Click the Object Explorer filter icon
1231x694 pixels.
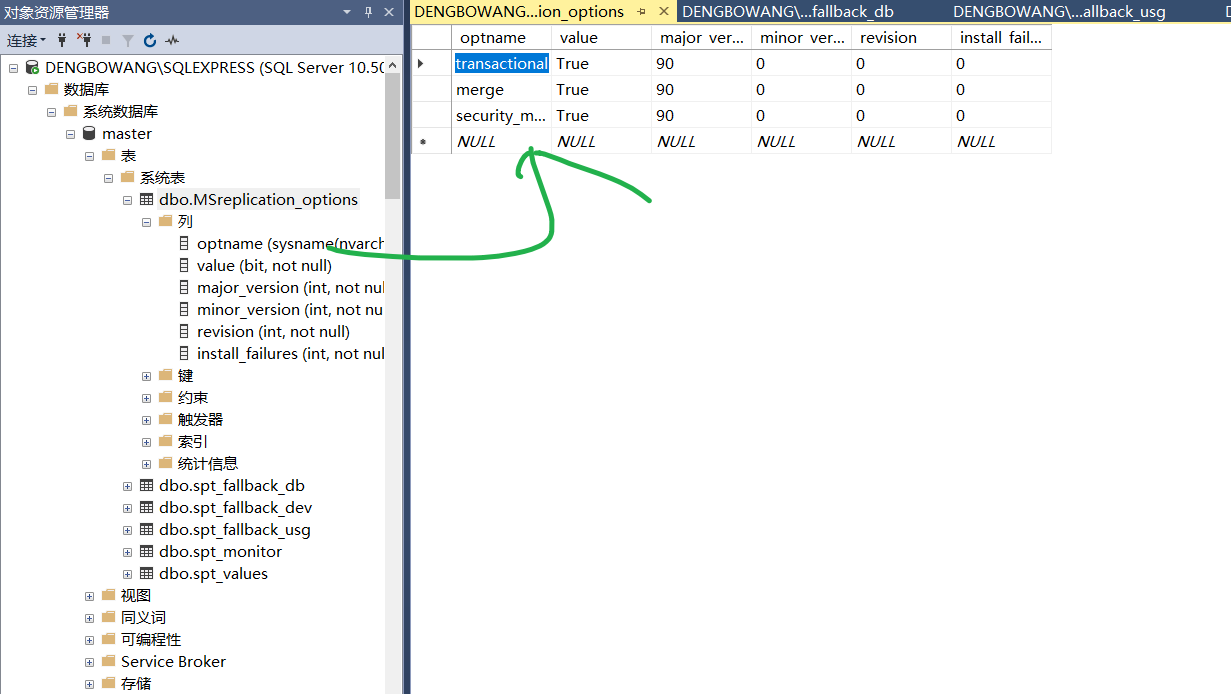tap(130, 40)
